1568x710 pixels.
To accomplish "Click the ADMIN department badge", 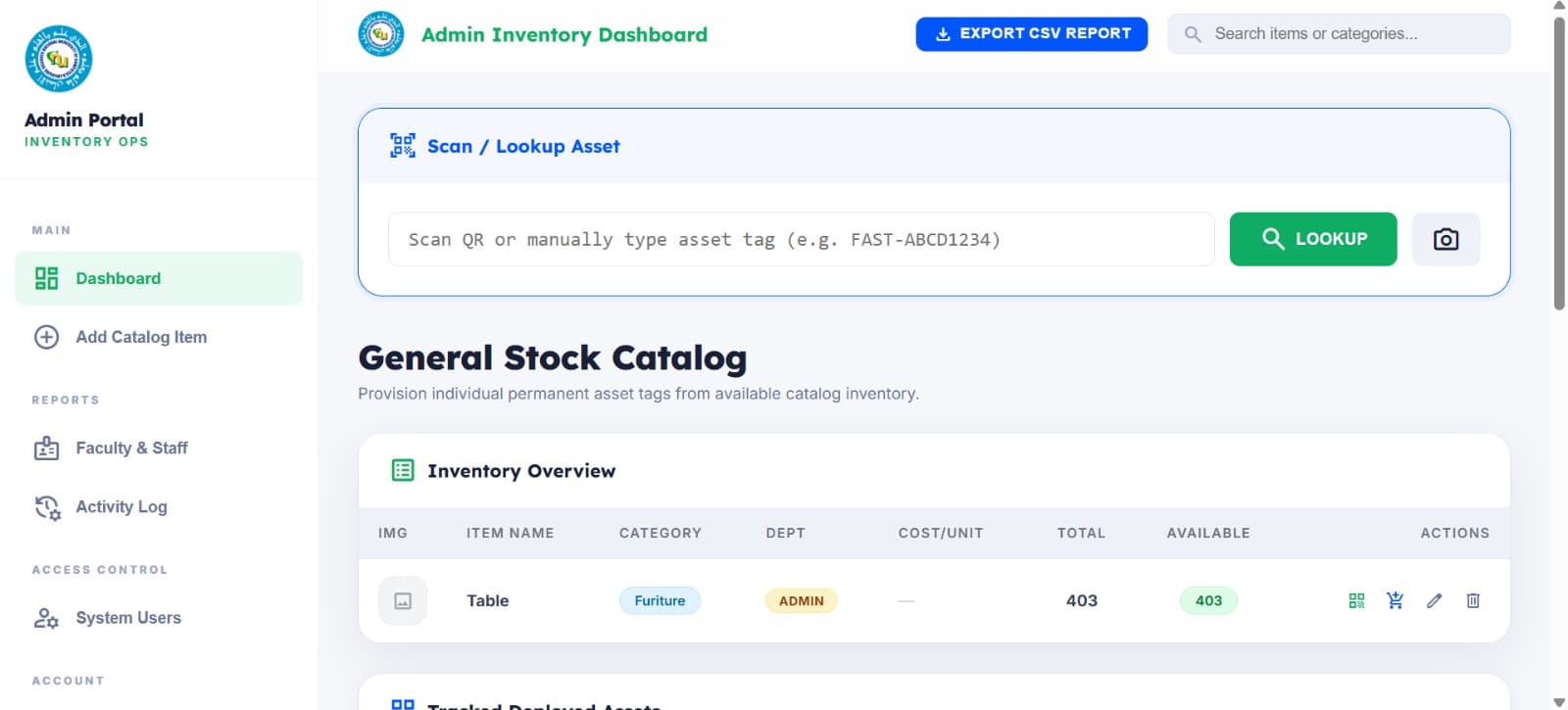I will click(801, 600).
